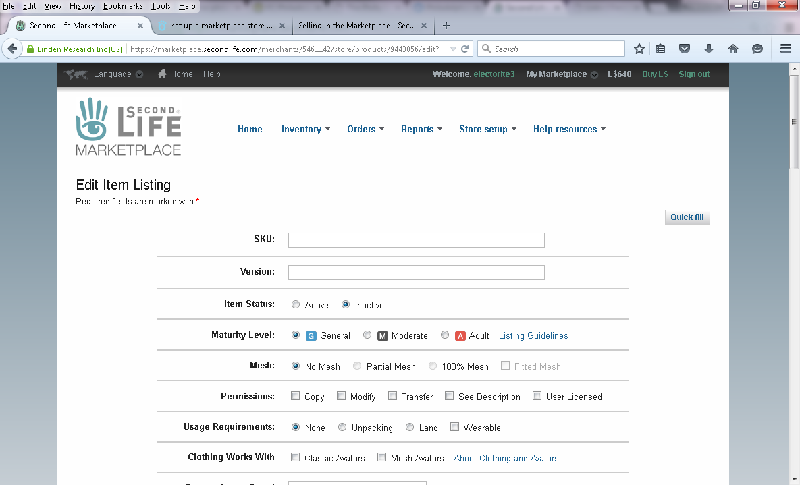Go to the Home navigation link
The image size is (800, 485).
pos(250,129)
